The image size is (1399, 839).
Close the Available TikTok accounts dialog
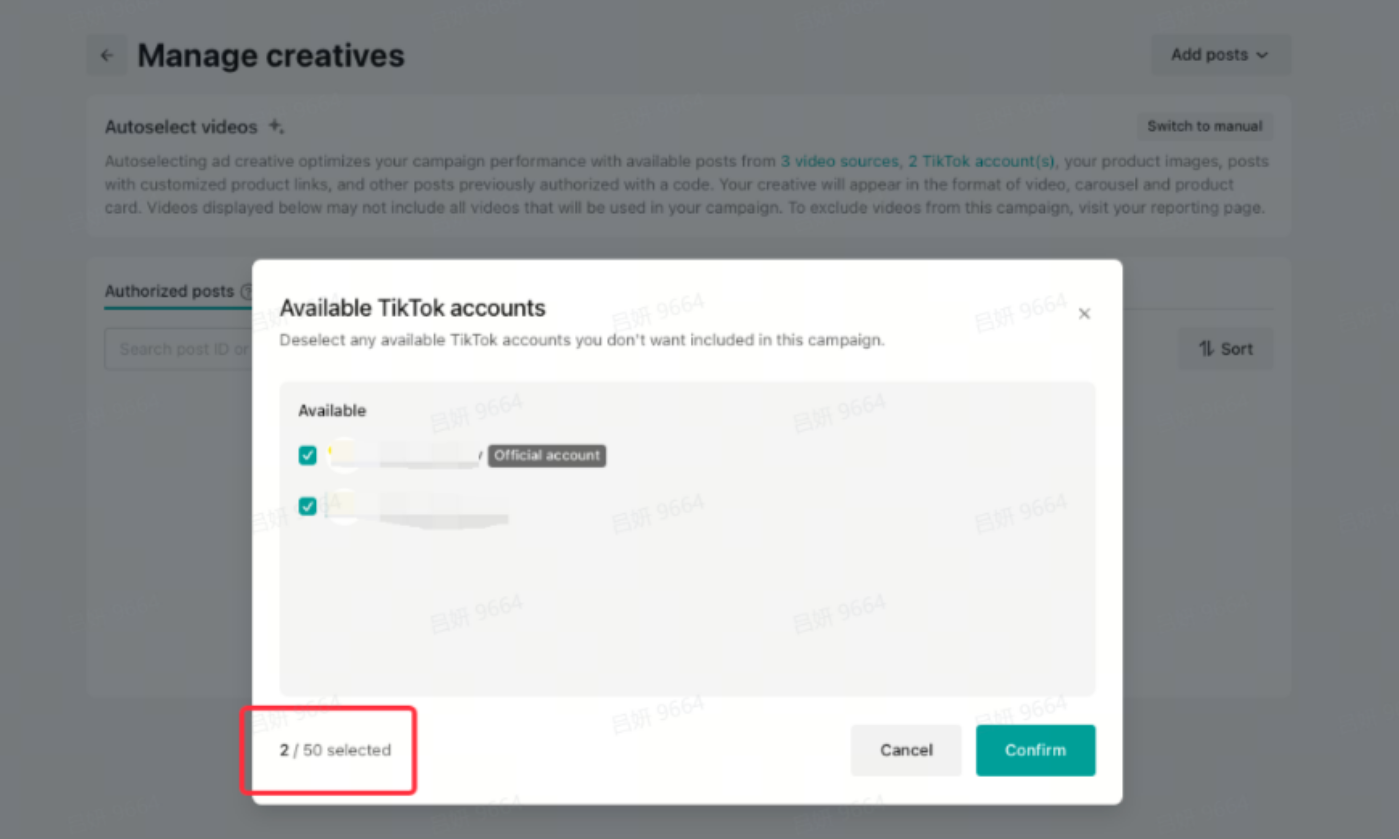(1084, 314)
